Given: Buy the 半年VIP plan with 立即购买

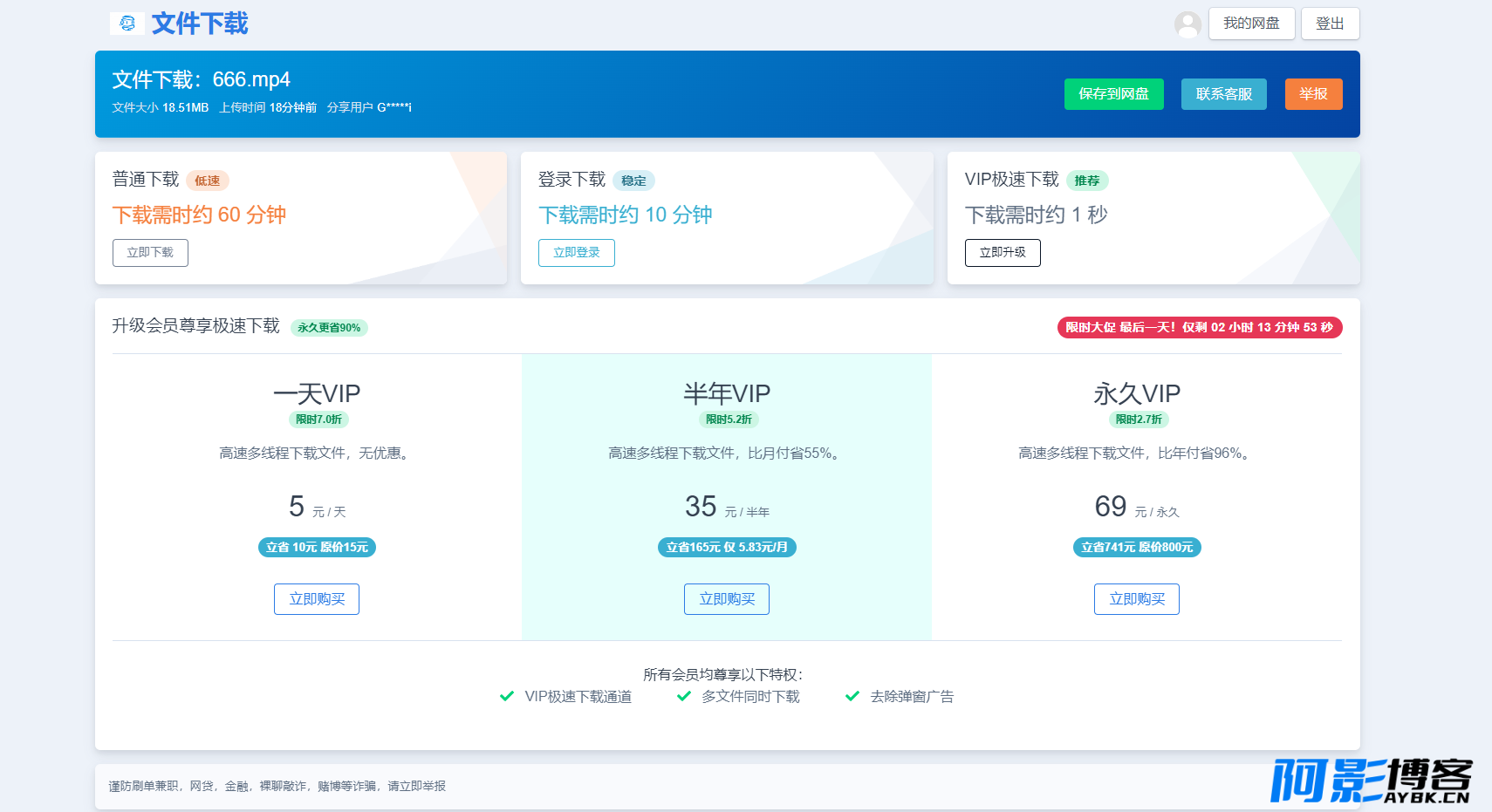Looking at the screenshot, I should point(727,599).
